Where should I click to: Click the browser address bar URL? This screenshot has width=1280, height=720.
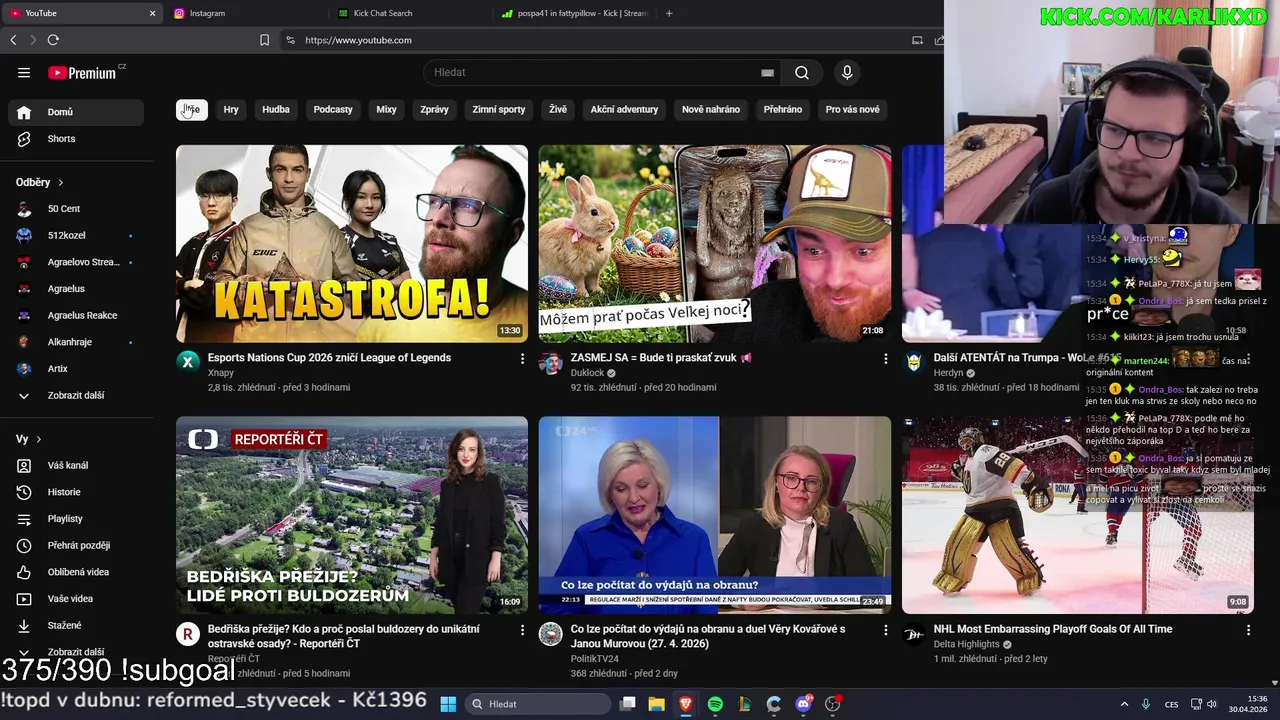click(x=358, y=40)
